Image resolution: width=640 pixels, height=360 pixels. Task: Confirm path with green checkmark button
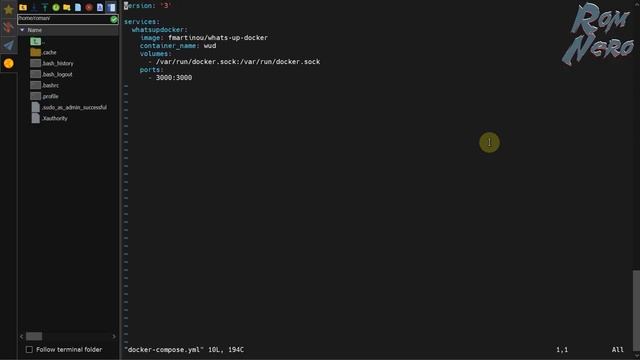pyautogui.click(x=114, y=19)
